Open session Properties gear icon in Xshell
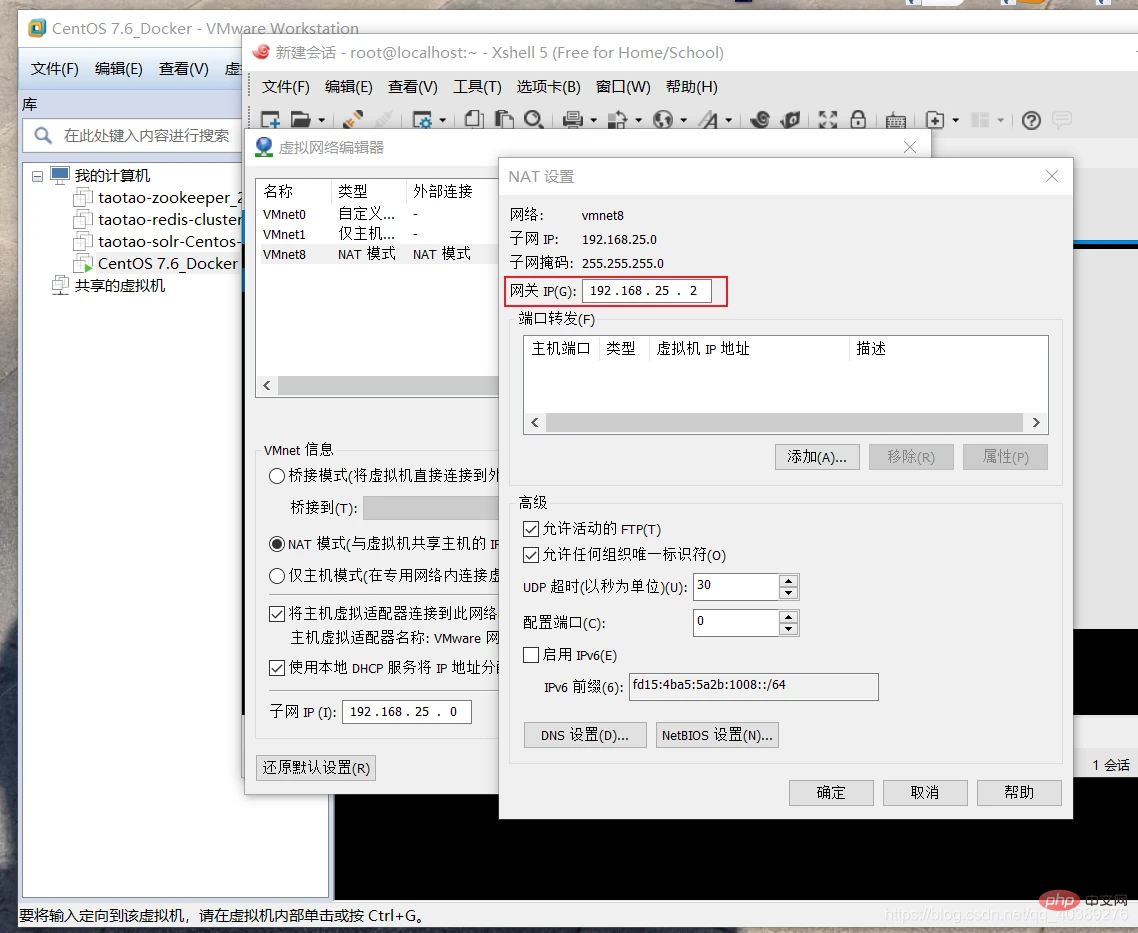This screenshot has height=933, width=1138. click(422, 120)
